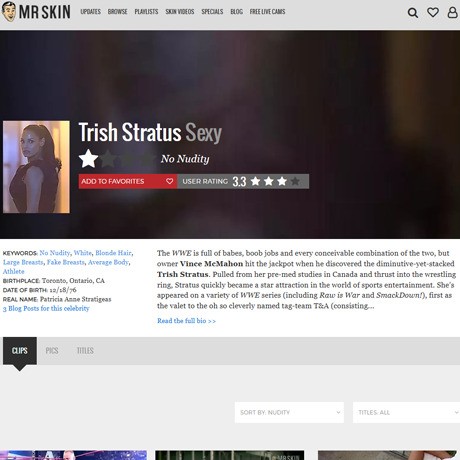This screenshot has width=460, height=460.
Task: Open the Sort By: Nudity dropdown
Action: [x=289, y=412]
